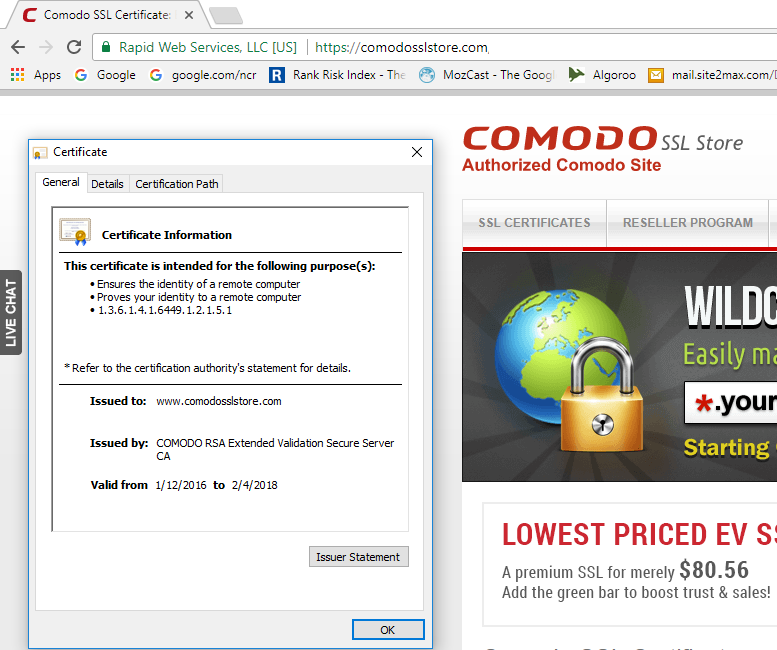Open the SSL CERTIFICATES menu
Image resolution: width=777 pixels, height=650 pixels.
point(534,222)
